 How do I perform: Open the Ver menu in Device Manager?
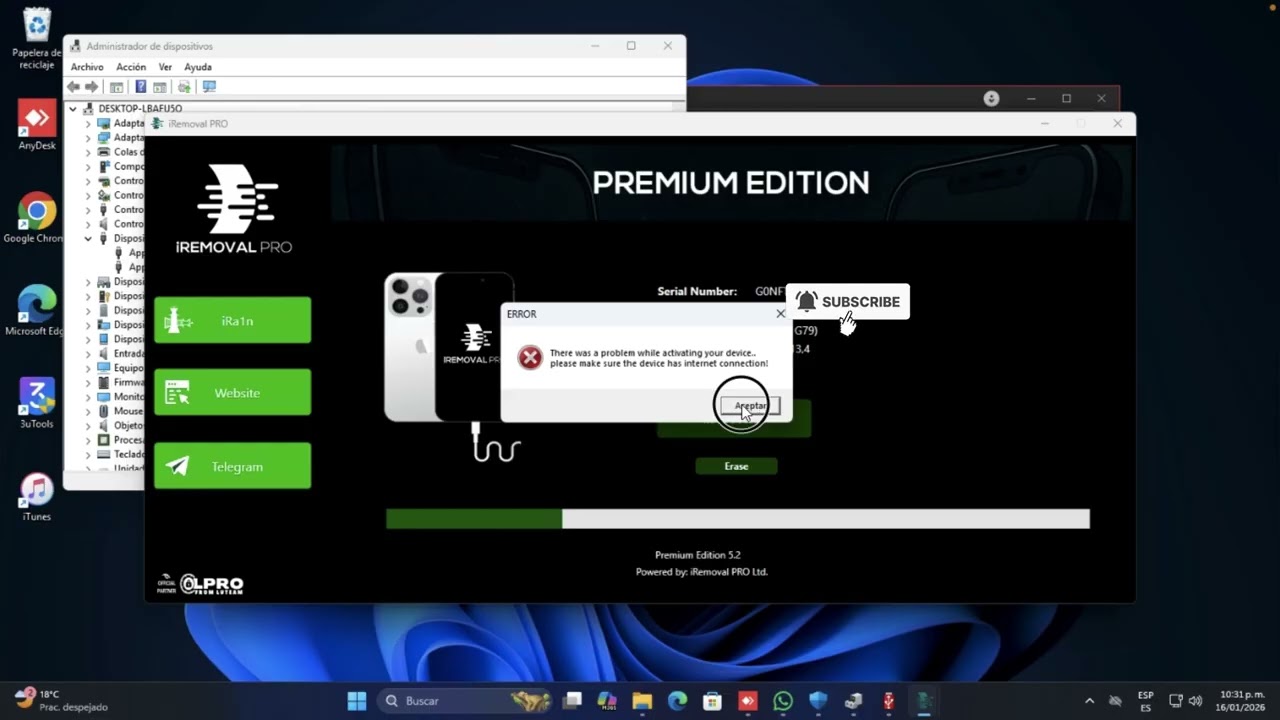[165, 67]
